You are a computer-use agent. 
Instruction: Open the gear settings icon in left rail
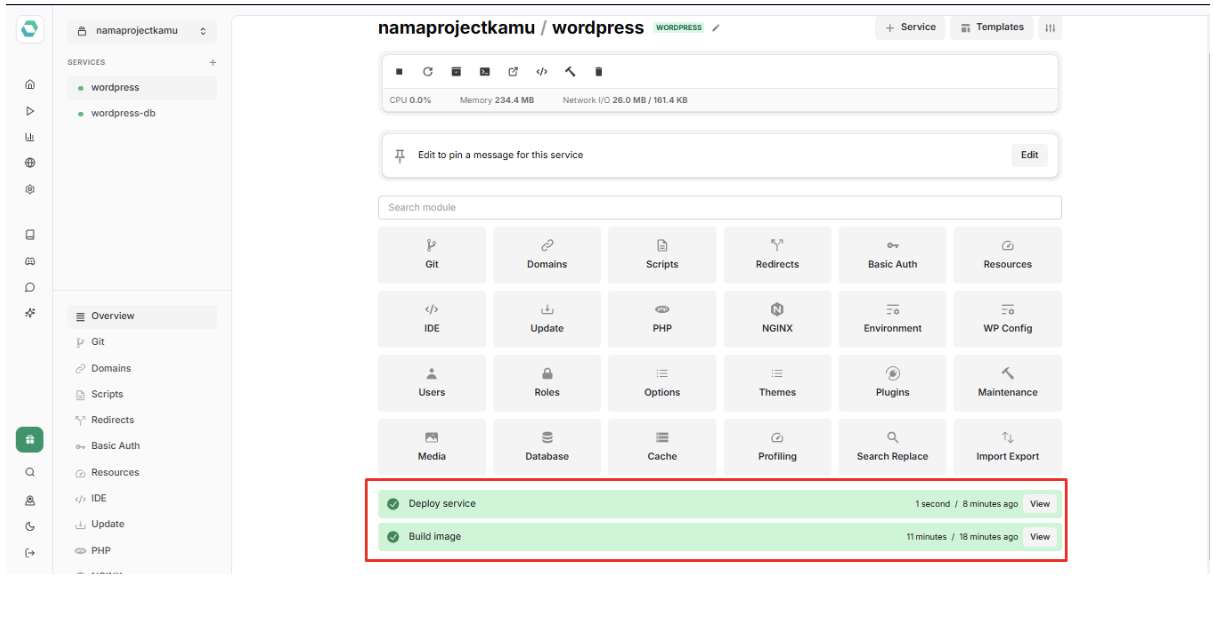pyautogui.click(x=30, y=189)
